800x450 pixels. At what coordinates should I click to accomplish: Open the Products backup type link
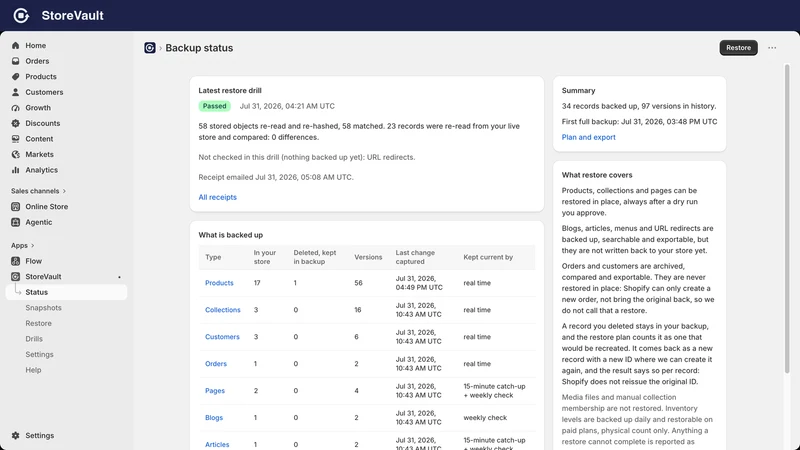coord(219,283)
